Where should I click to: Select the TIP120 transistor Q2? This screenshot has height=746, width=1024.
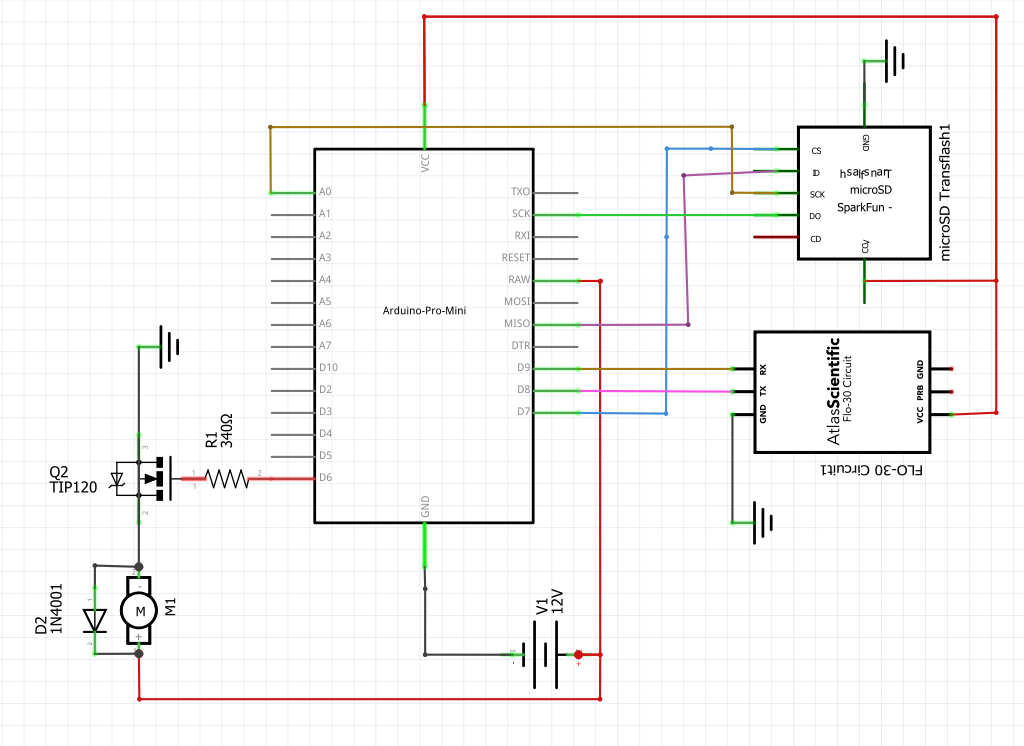point(150,478)
